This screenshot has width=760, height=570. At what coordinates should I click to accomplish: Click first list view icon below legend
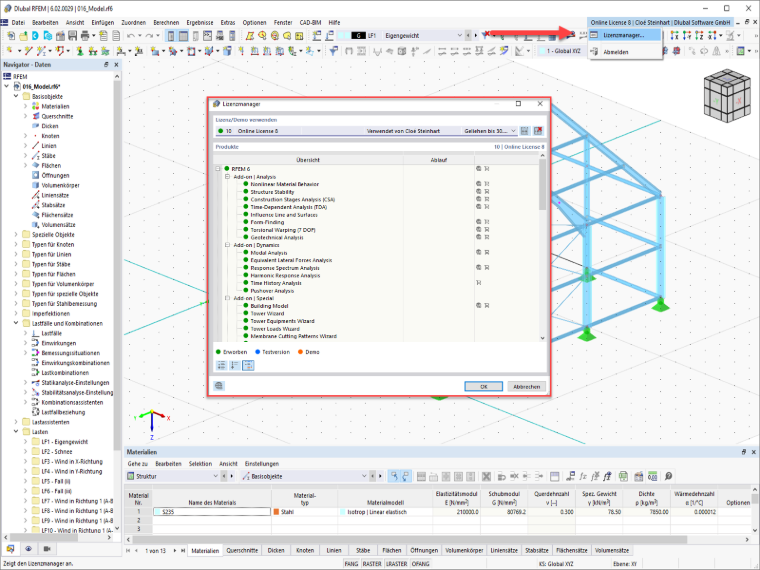pyautogui.click(x=222, y=365)
